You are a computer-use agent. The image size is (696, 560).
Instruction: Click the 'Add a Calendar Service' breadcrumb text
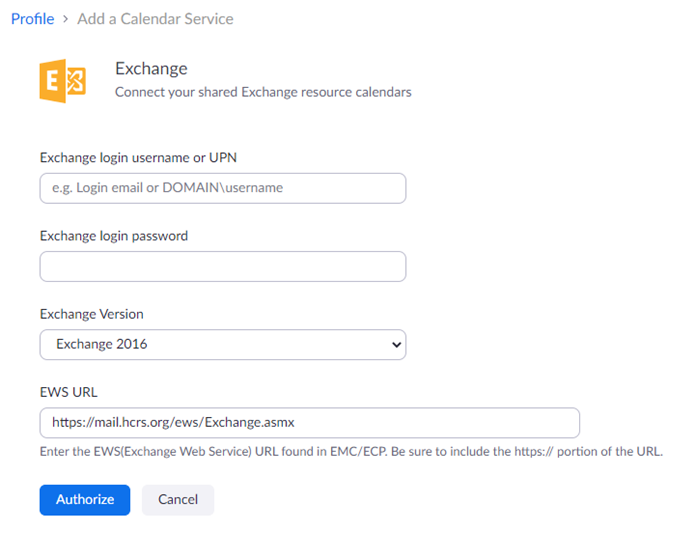click(x=155, y=19)
